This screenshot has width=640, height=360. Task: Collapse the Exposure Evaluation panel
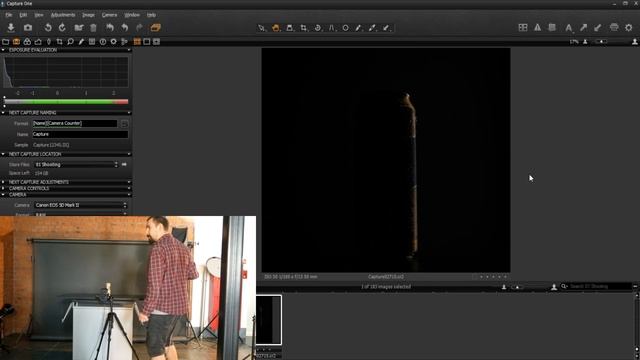point(3,50)
